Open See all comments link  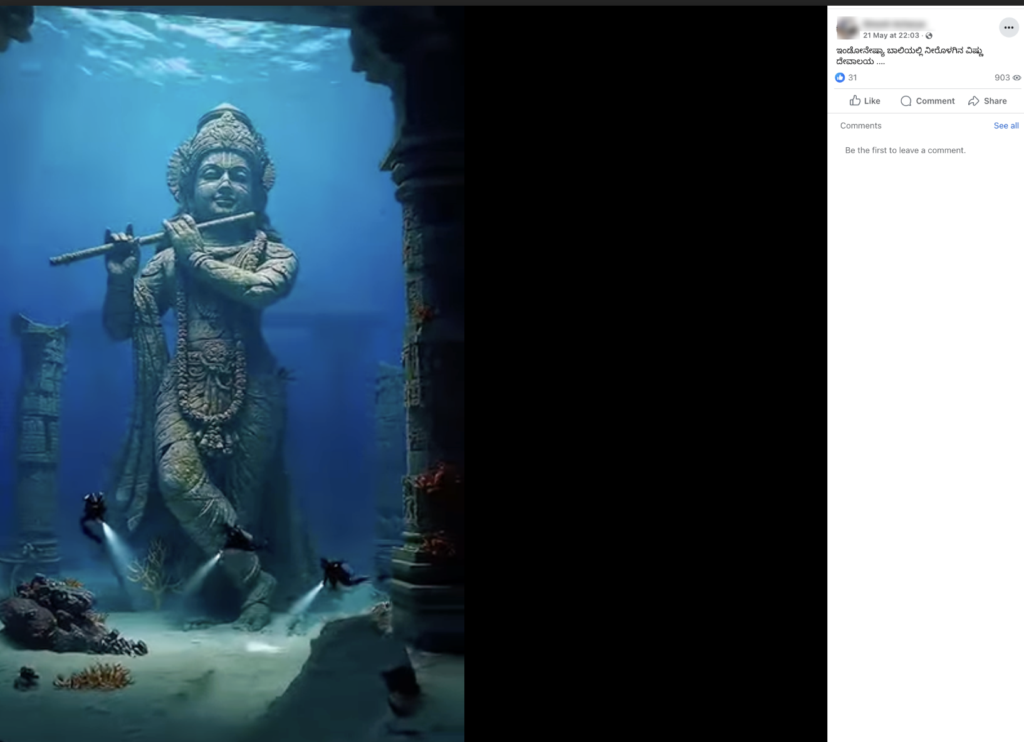click(1006, 125)
